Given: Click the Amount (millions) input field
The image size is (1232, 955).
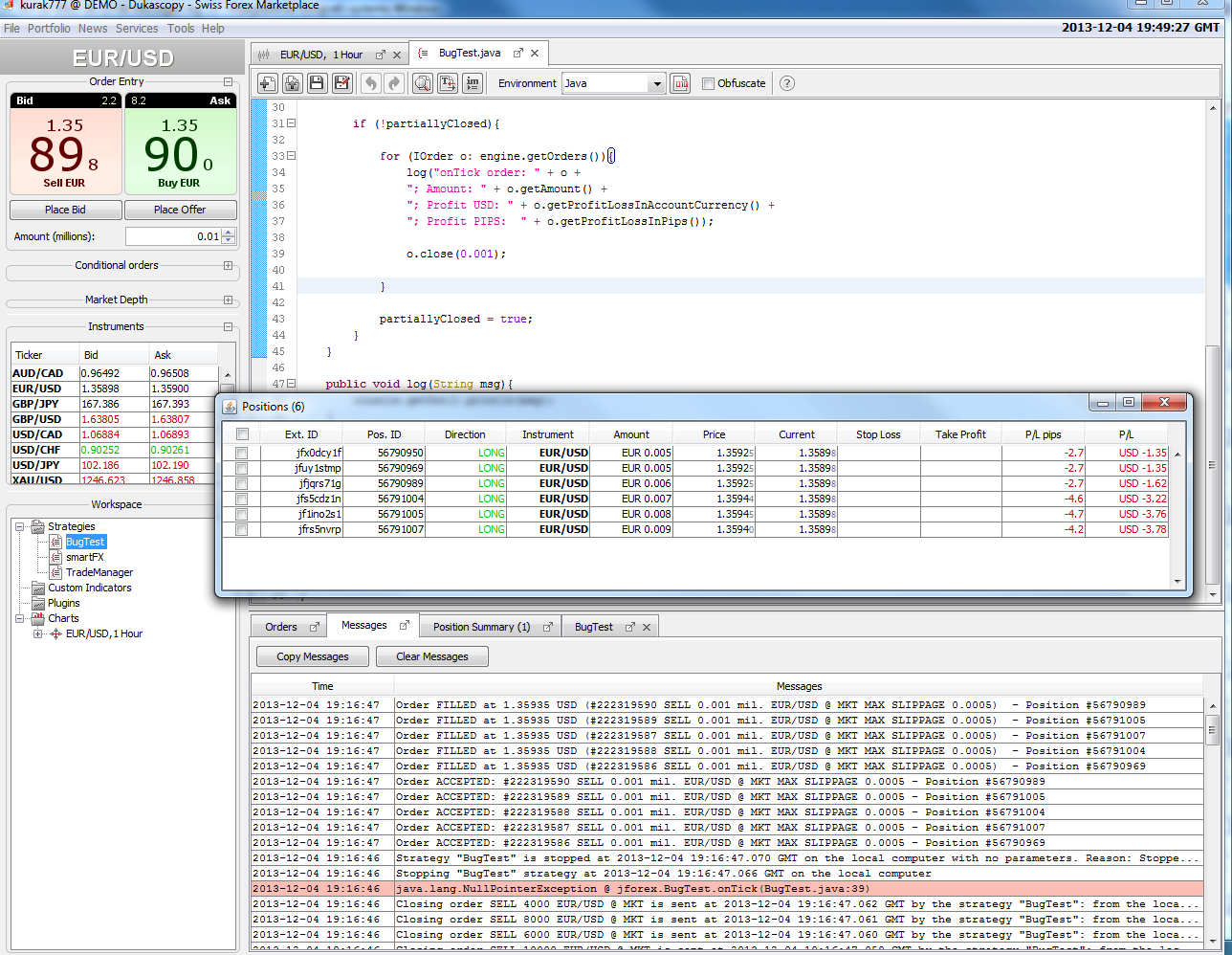Looking at the screenshot, I should point(173,236).
